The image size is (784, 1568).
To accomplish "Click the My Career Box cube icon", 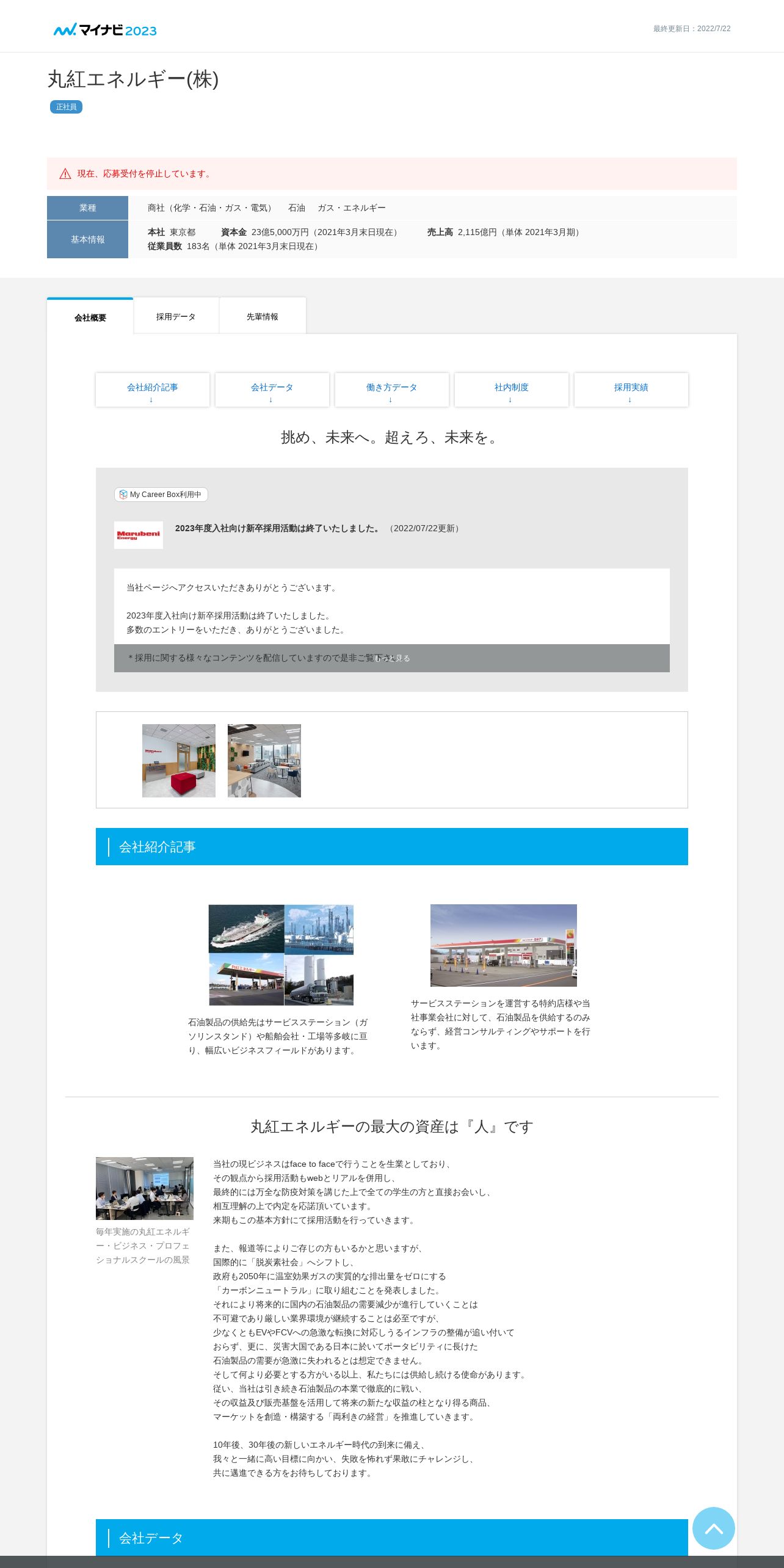I will coord(123,495).
